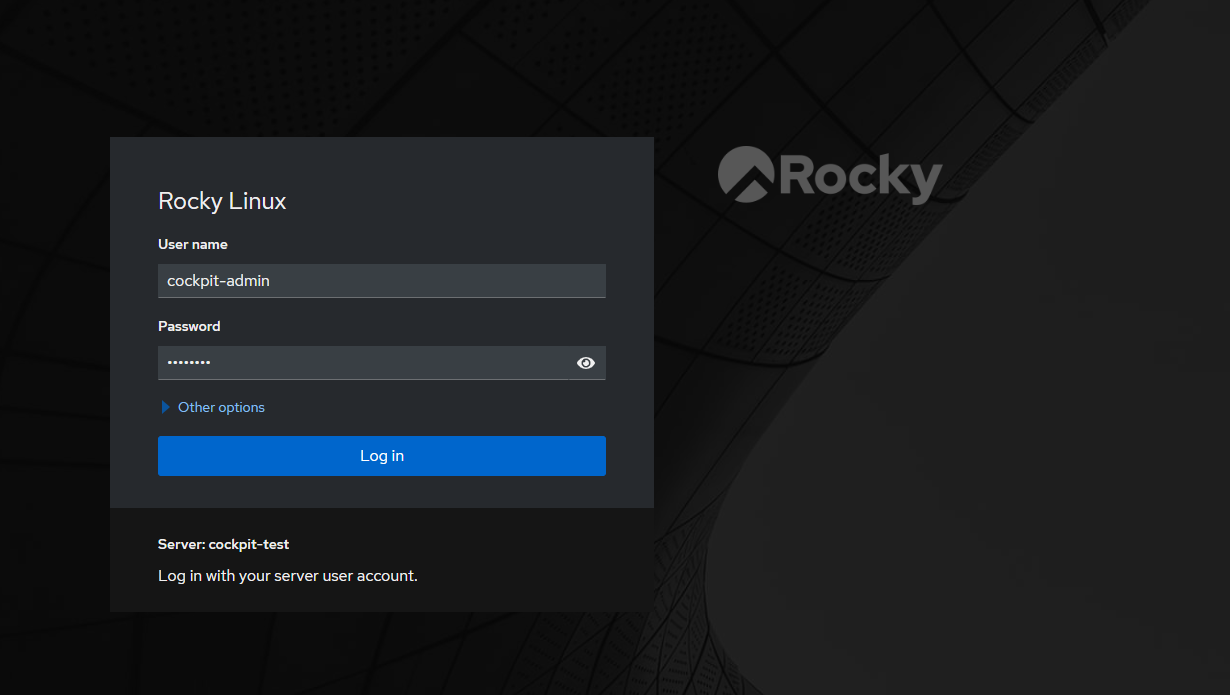Expand the Other options section
The height and width of the screenshot is (695, 1230).
coord(213,407)
